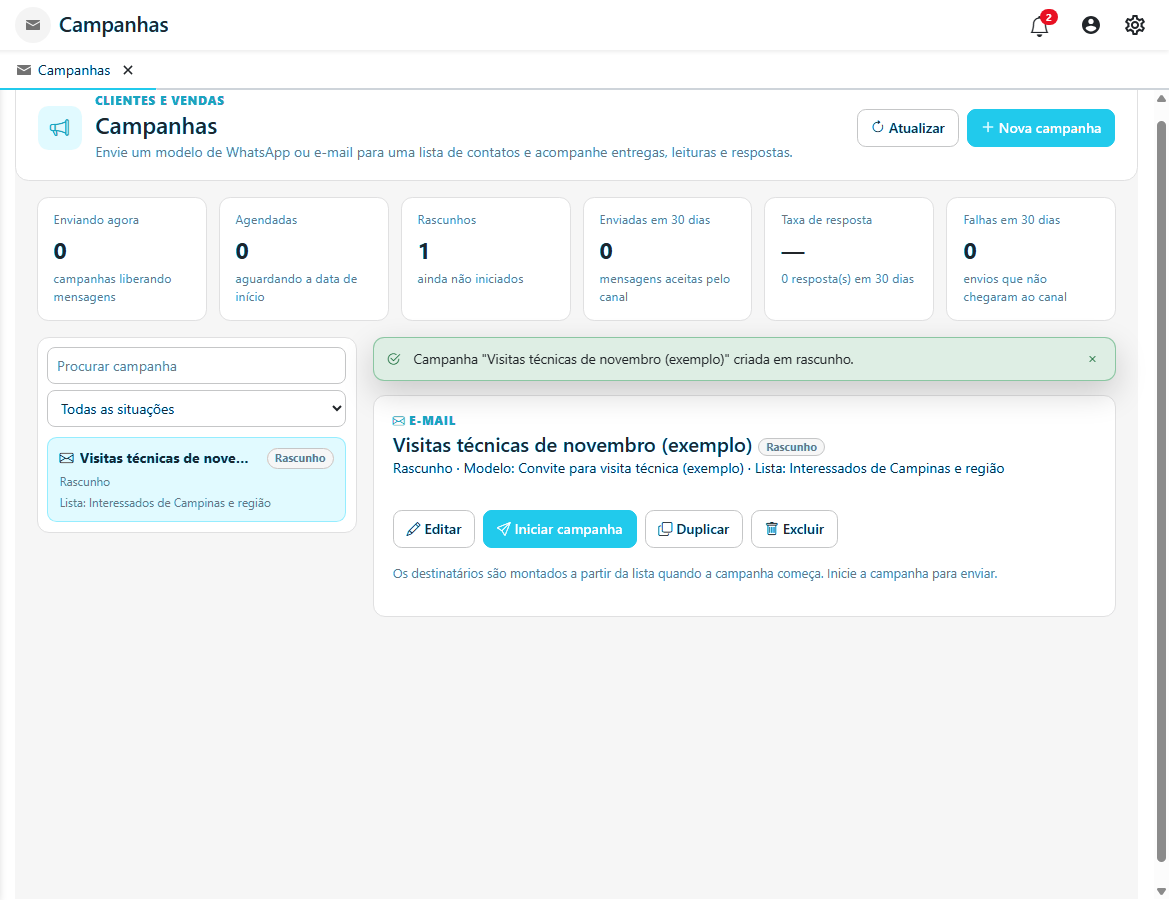Click the Rascunhos stat card
Image resolution: width=1169 pixels, height=900 pixels.
485,259
